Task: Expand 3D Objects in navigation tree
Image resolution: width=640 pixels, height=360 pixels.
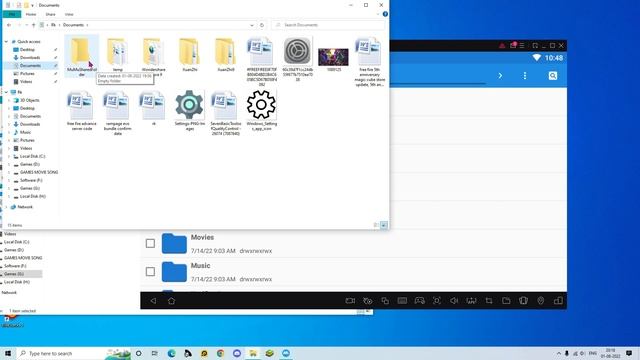Action: 9,100
